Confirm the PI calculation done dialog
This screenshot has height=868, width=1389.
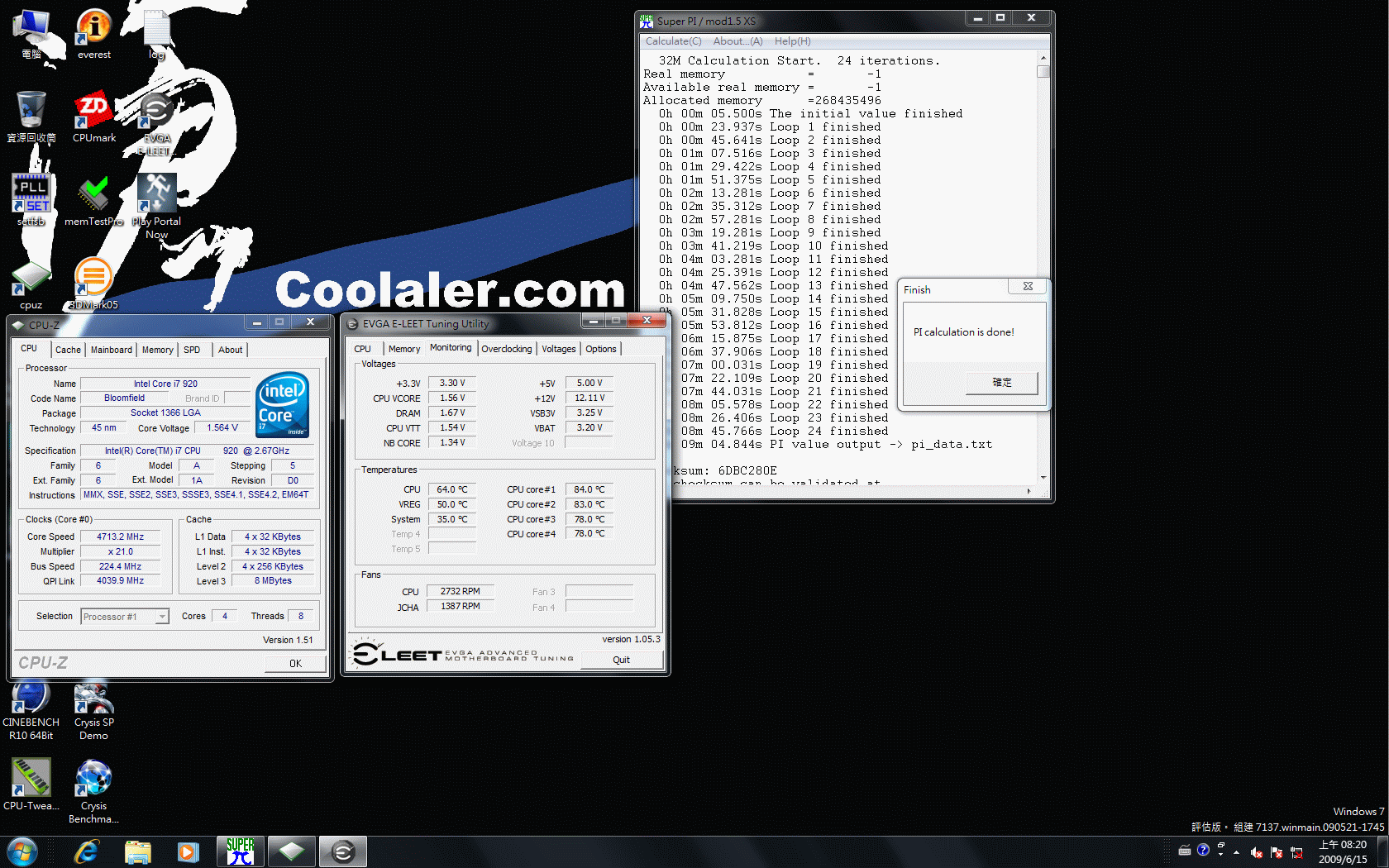pos(1002,383)
